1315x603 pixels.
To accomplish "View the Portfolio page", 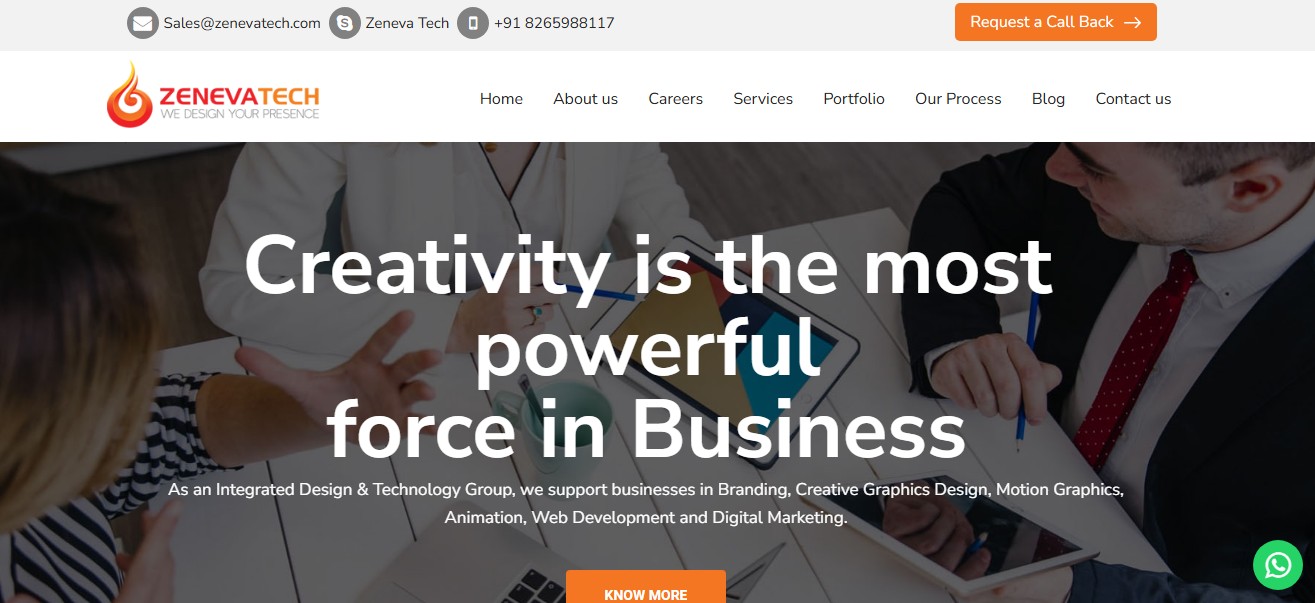I will (x=854, y=98).
